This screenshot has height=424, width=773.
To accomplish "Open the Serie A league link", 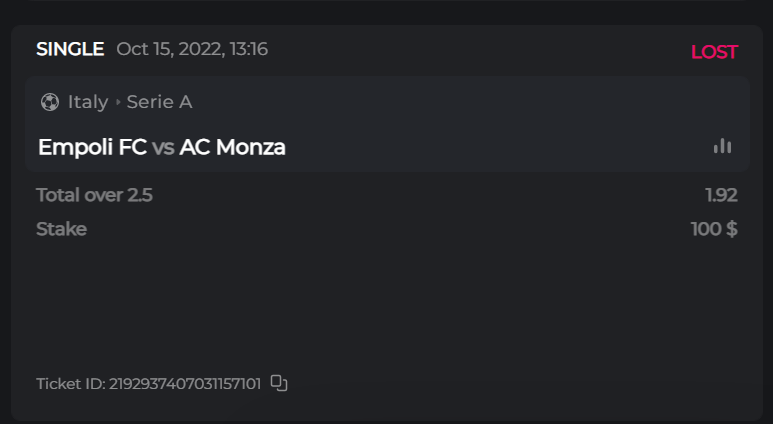I will coord(159,102).
